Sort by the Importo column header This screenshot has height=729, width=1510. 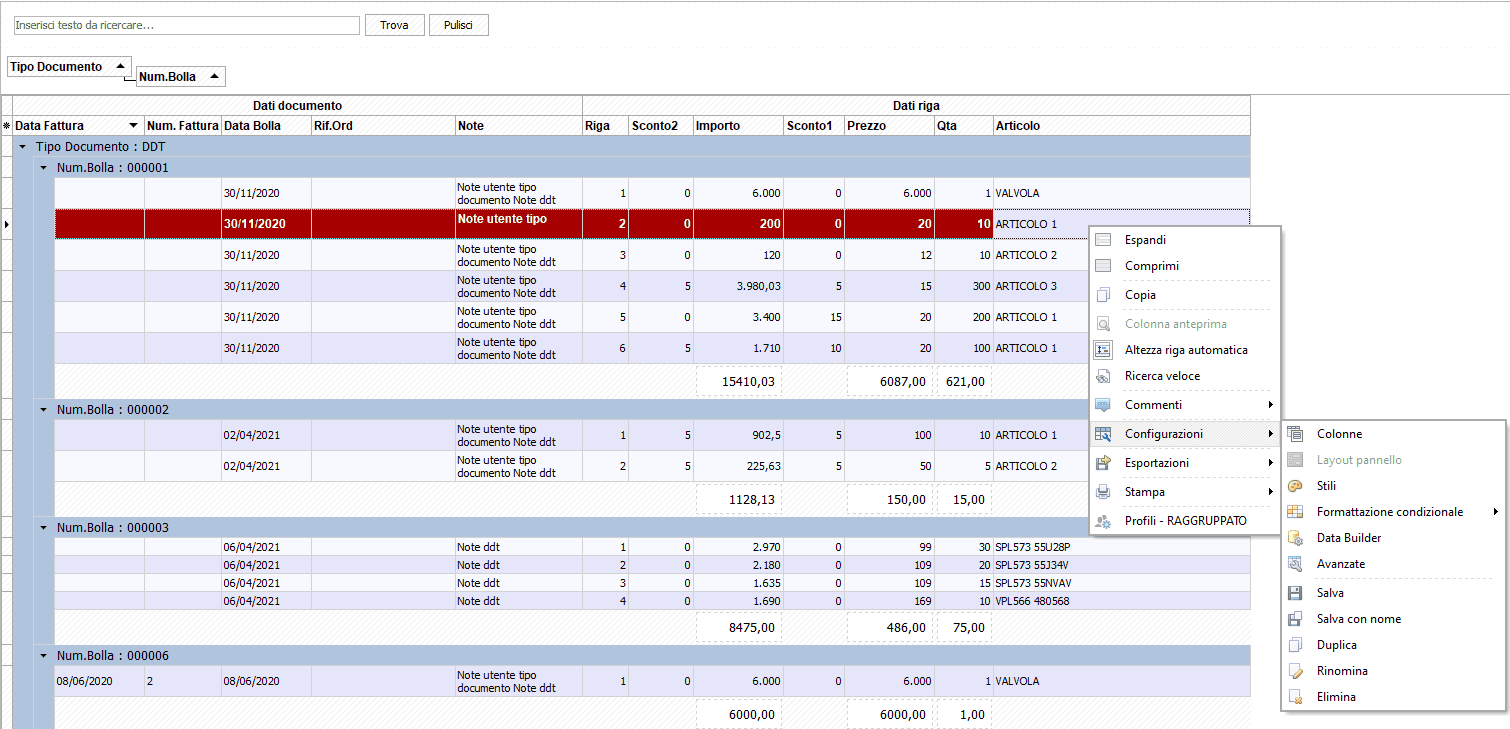(738, 126)
